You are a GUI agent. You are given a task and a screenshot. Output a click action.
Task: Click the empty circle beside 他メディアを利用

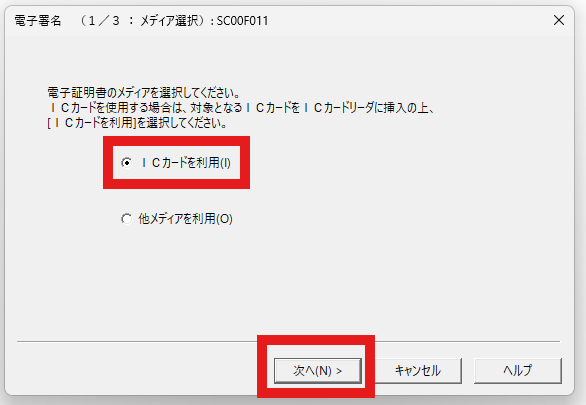(127, 219)
